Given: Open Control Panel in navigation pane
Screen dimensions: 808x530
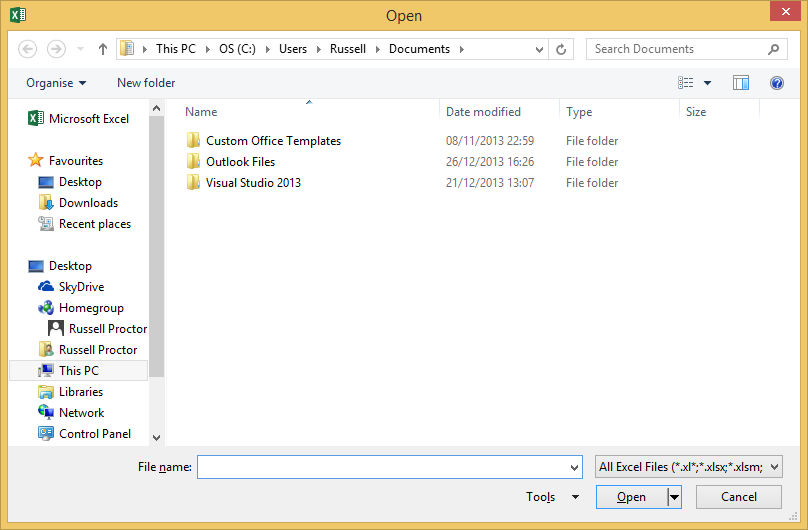Looking at the screenshot, I should point(85,434).
